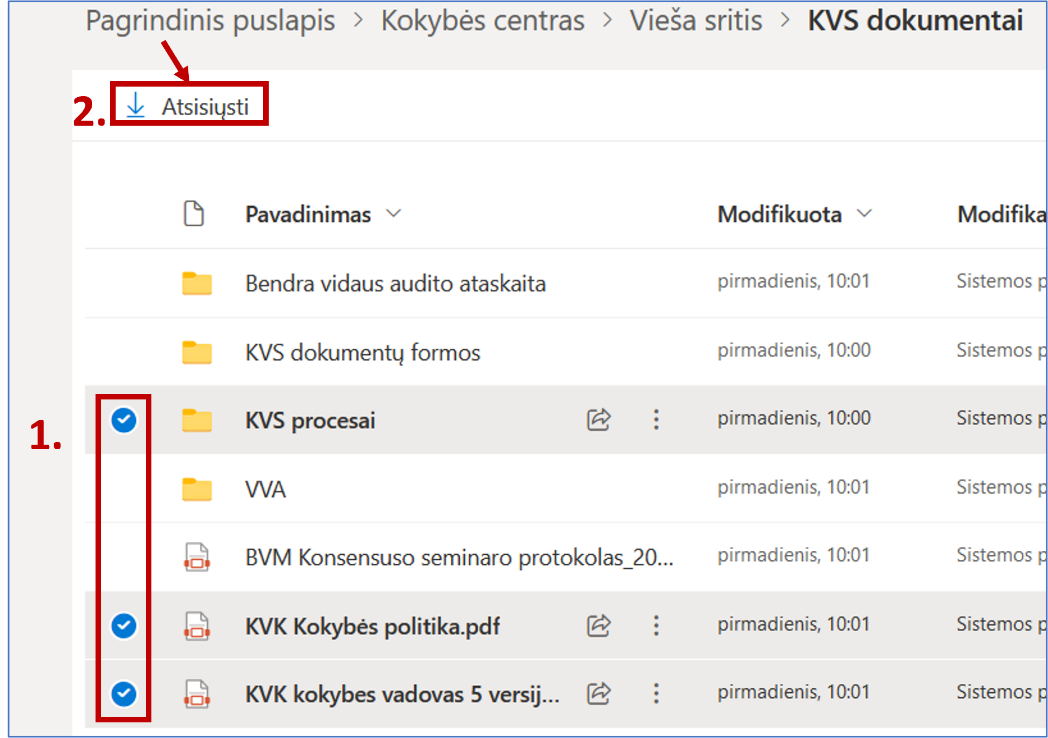
Task: Go to Kokybės centras breadcrumb
Action: coord(482,21)
